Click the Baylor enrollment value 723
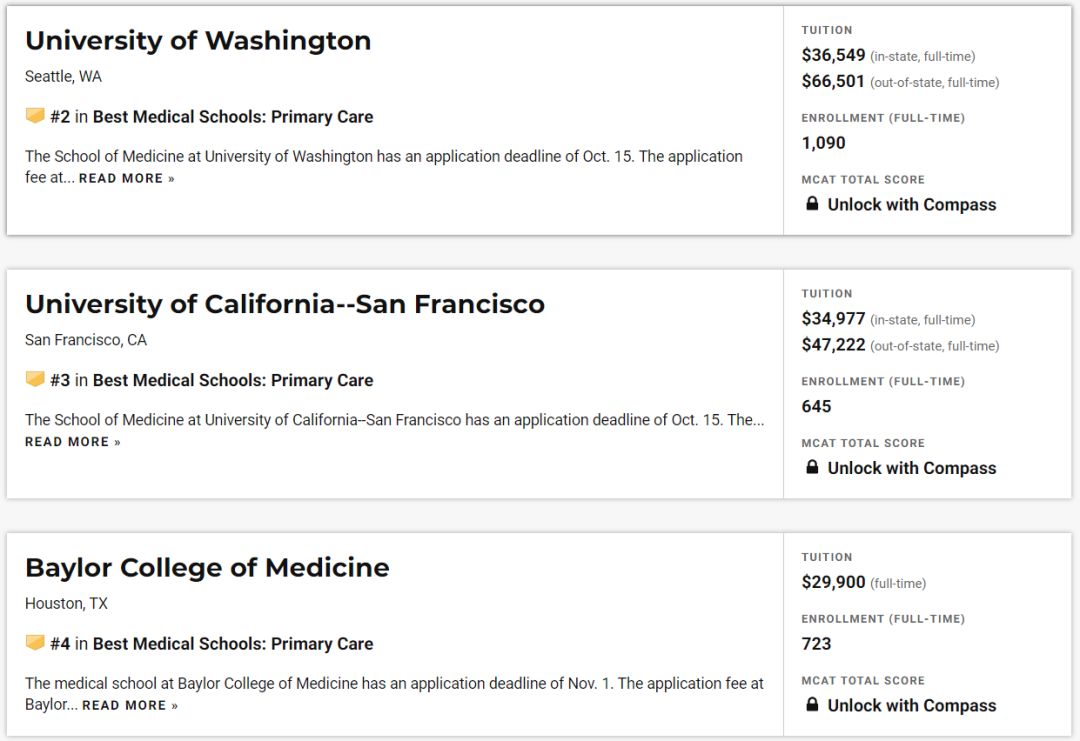Image resolution: width=1080 pixels, height=741 pixels. click(x=817, y=644)
